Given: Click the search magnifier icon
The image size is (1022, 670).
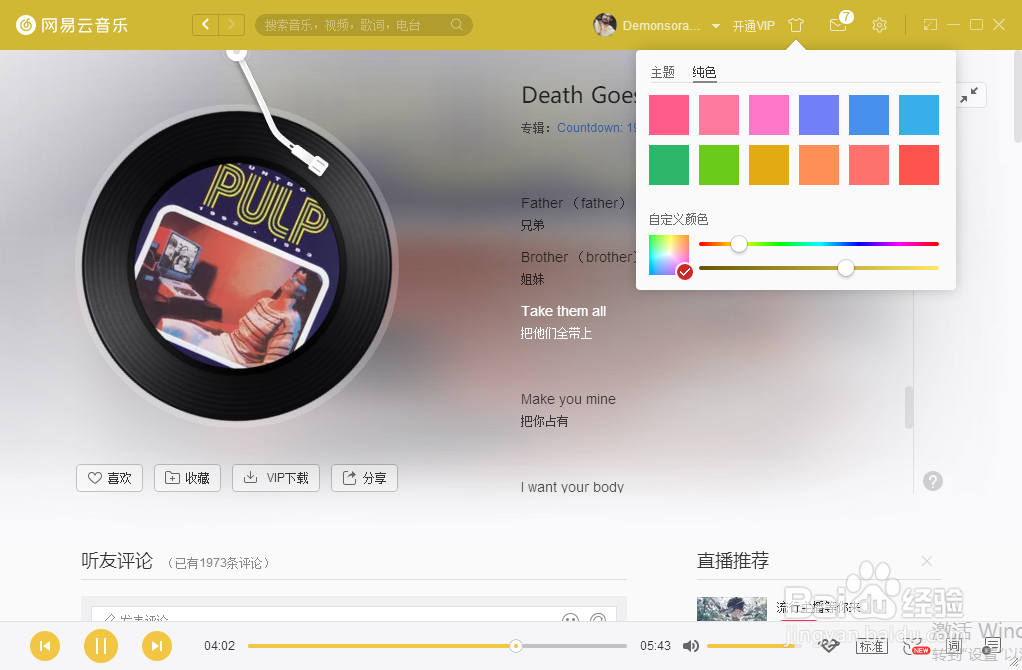Looking at the screenshot, I should (x=457, y=25).
